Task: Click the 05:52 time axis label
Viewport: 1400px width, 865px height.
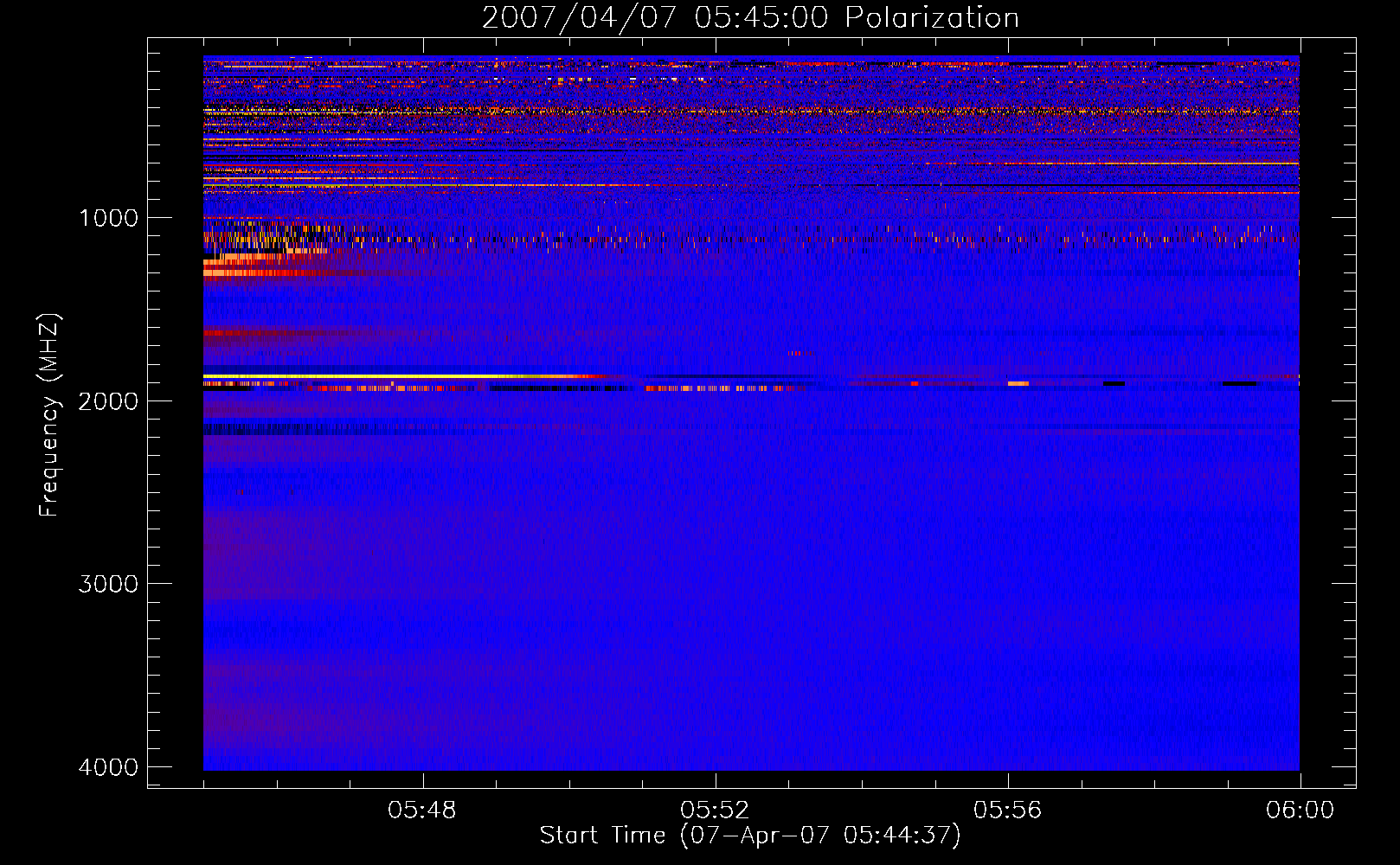Action: pyautogui.click(x=715, y=811)
